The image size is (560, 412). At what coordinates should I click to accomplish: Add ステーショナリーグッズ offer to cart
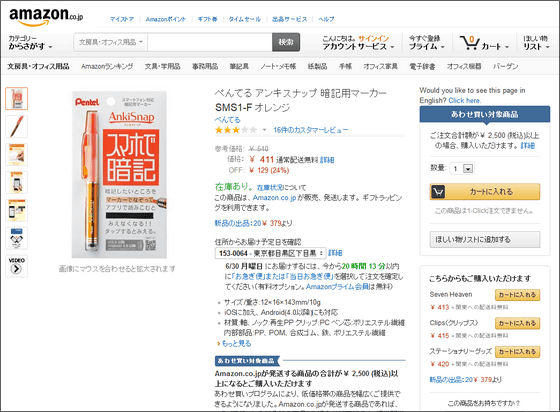click(517, 352)
